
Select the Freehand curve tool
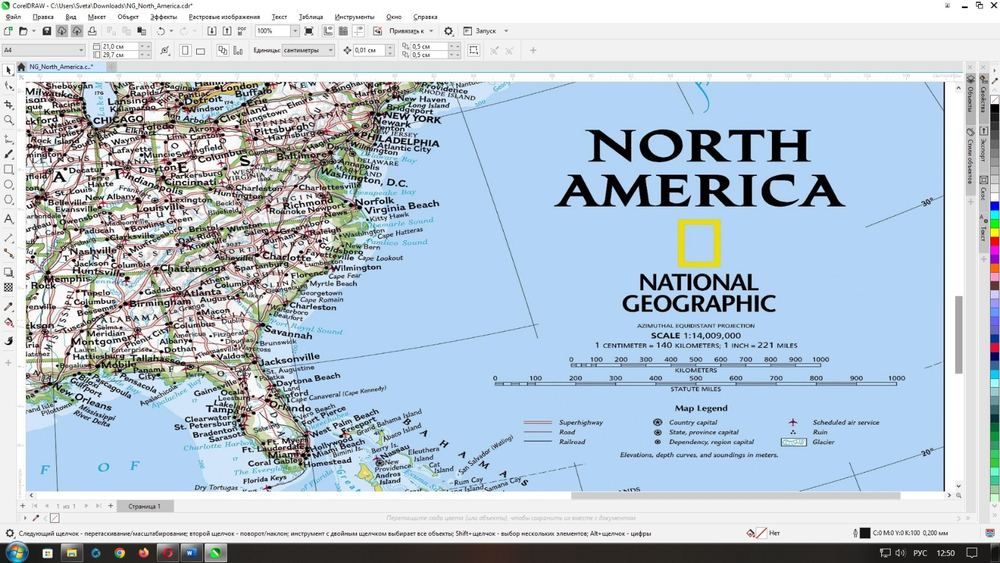coord(8,138)
